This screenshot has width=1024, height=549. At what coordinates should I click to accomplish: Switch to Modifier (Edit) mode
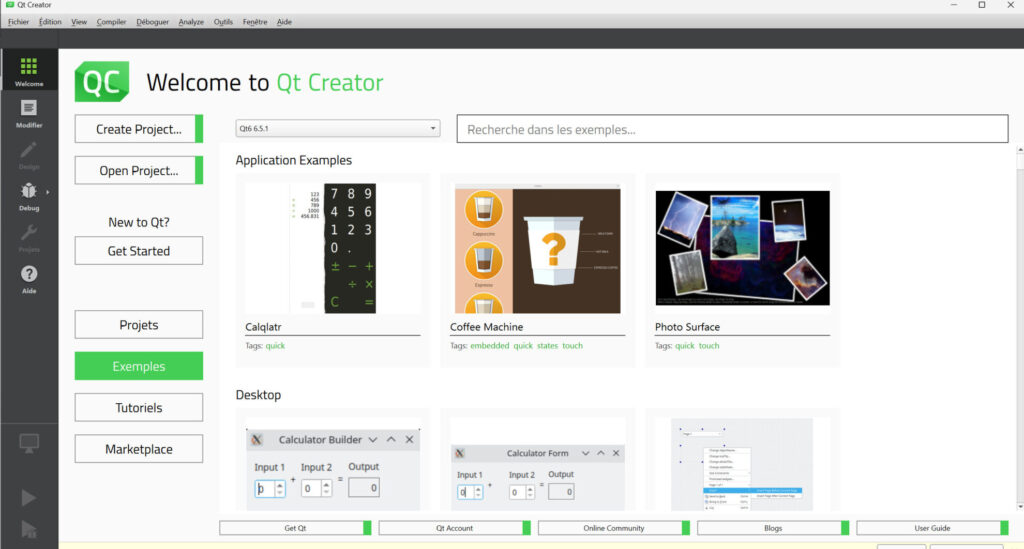29,113
